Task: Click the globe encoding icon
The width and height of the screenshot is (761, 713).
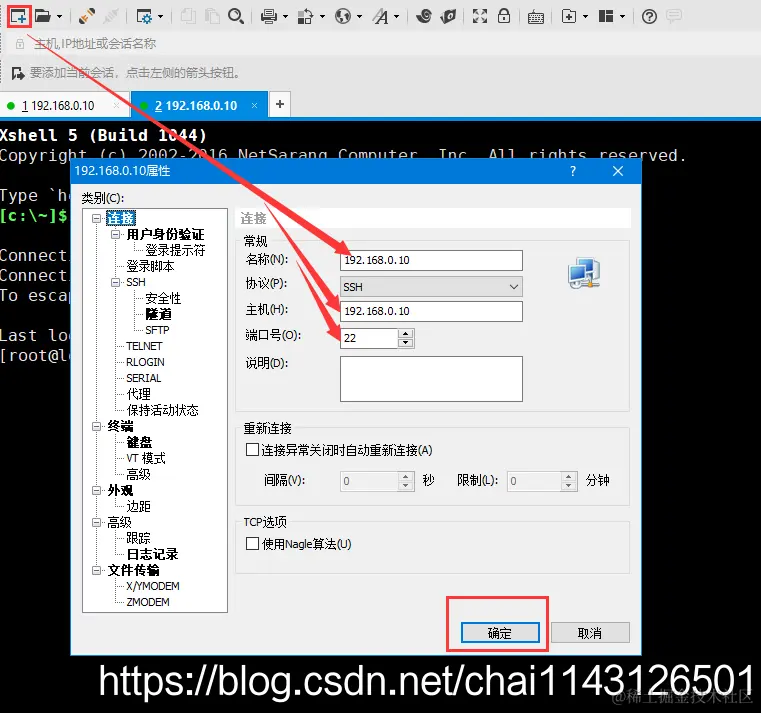Action: (343, 17)
